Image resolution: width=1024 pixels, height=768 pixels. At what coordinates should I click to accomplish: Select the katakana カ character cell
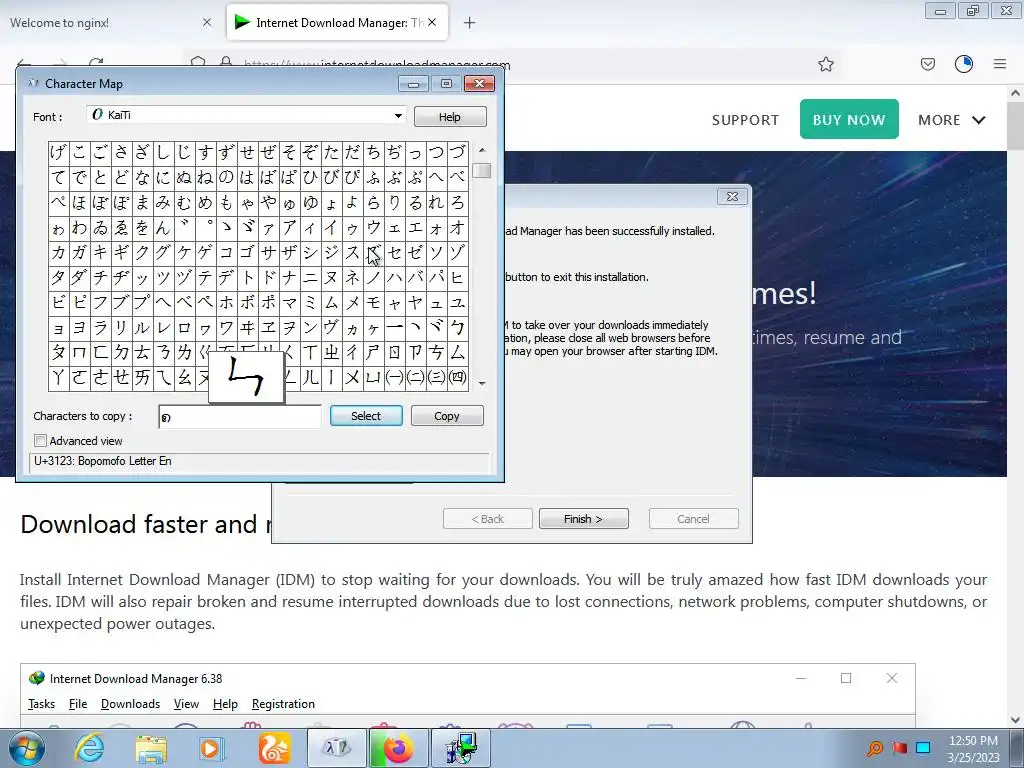(58, 252)
